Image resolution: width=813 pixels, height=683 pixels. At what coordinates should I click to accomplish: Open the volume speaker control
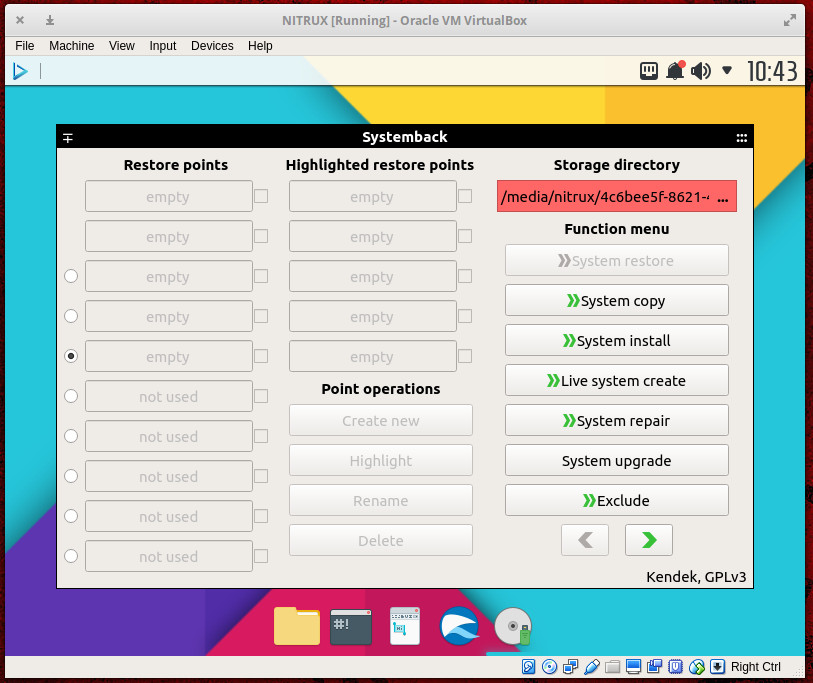(700, 71)
